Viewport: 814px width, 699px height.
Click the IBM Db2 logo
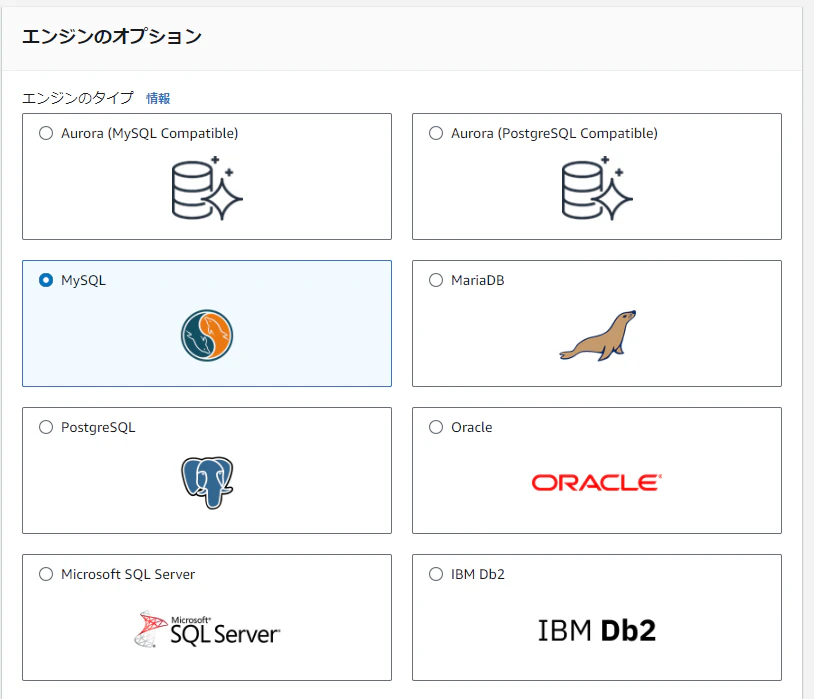tap(597, 630)
